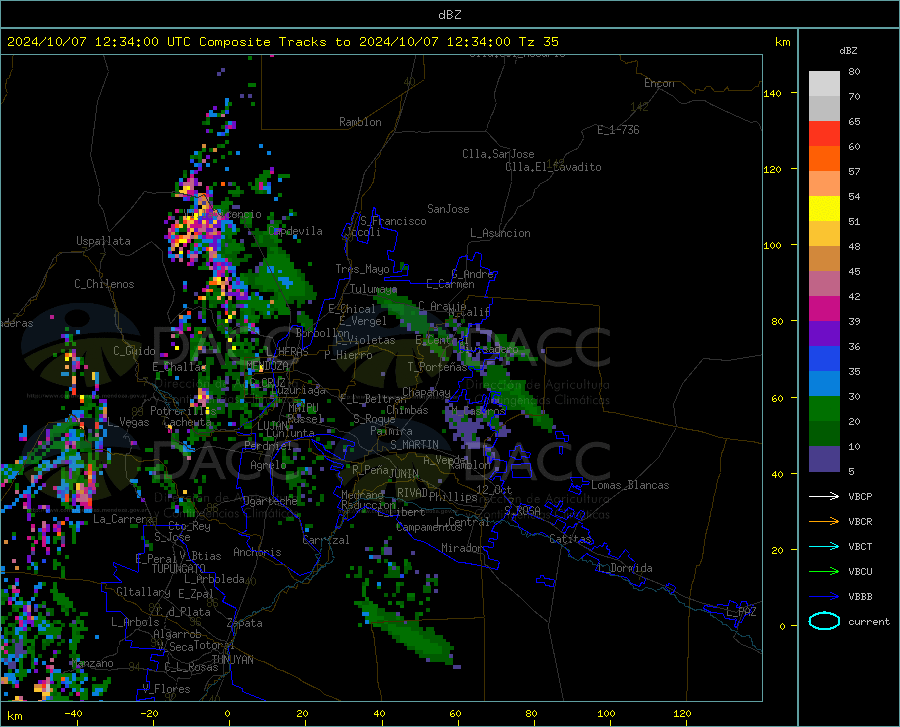Viewport: 900px width, 727px height.
Task: Click the cyan 'current' ellipse legend icon
Action: (824, 621)
